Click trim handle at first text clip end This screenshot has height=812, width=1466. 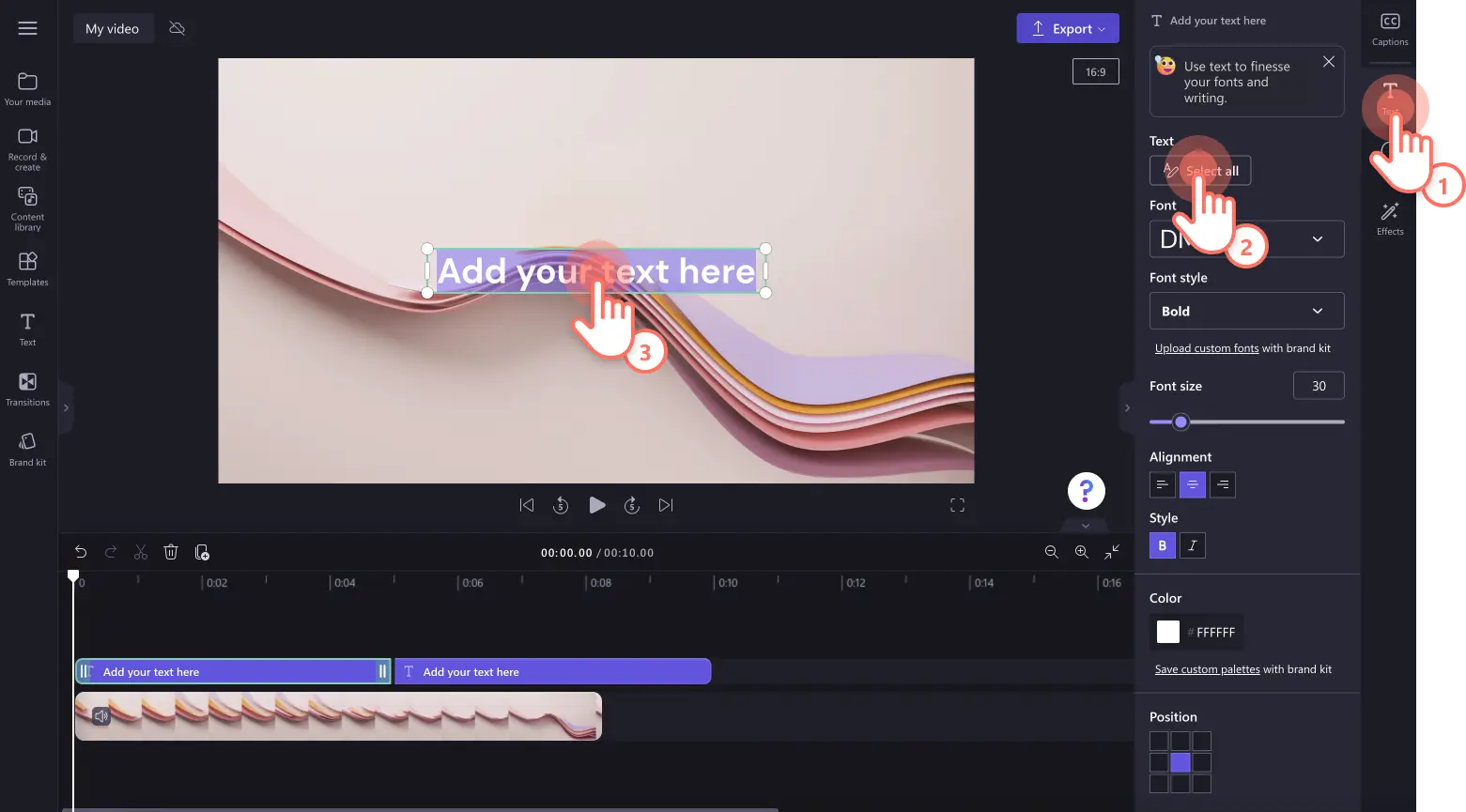[382, 671]
